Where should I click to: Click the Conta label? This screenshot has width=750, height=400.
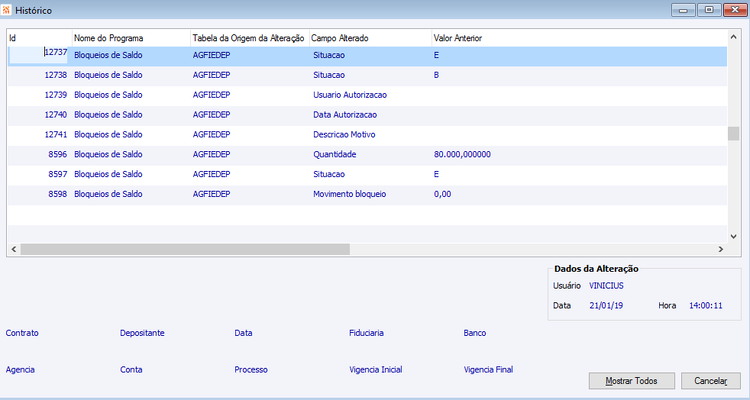point(131,369)
